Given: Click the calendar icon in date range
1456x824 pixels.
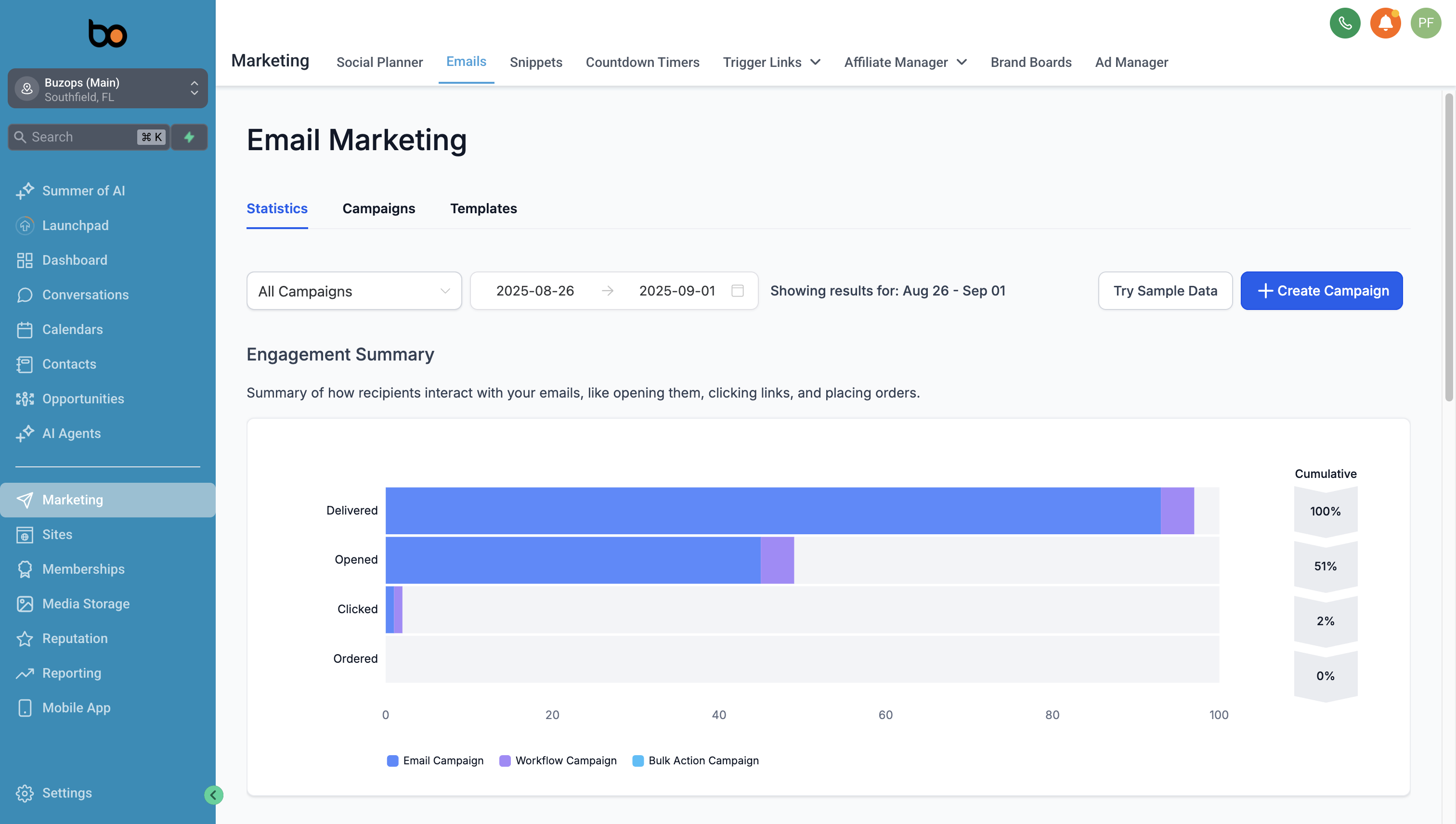Looking at the screenshot, I should (737, 291).
